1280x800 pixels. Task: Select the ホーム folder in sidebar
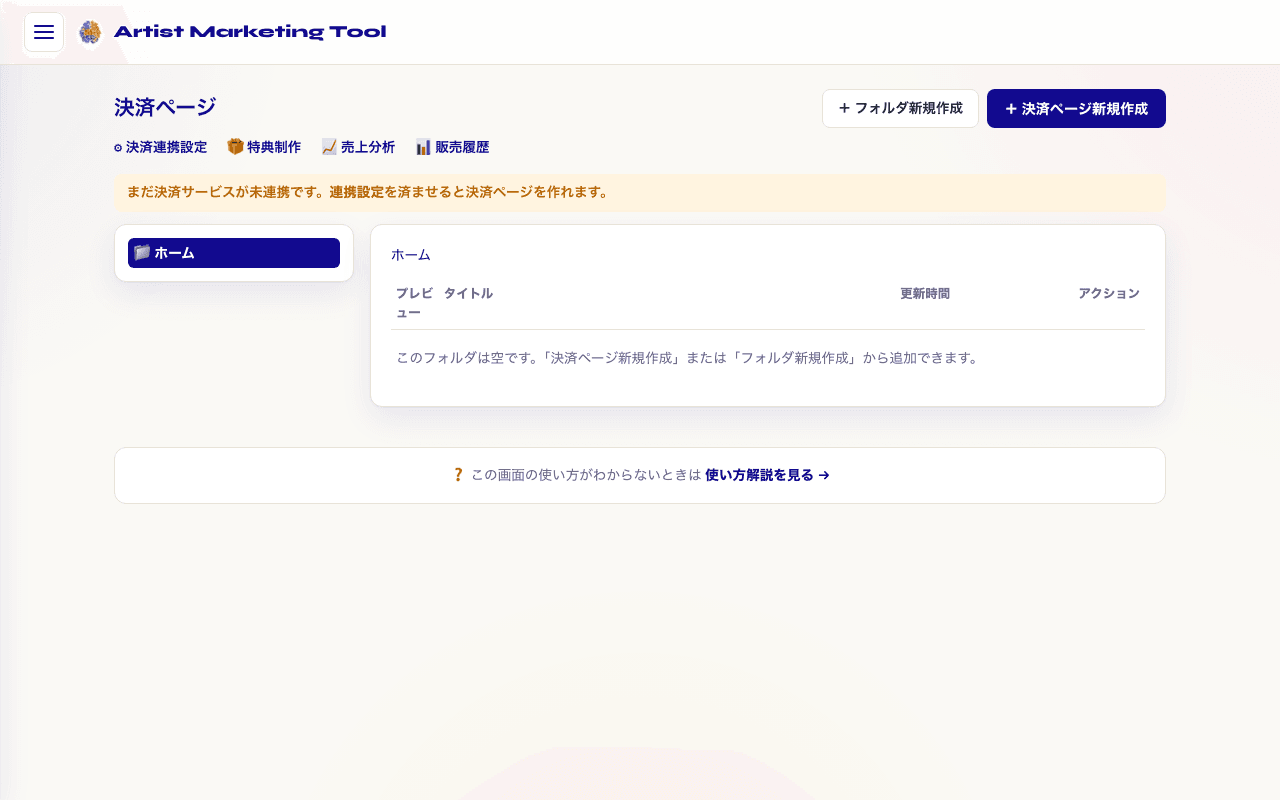(234, 253)
